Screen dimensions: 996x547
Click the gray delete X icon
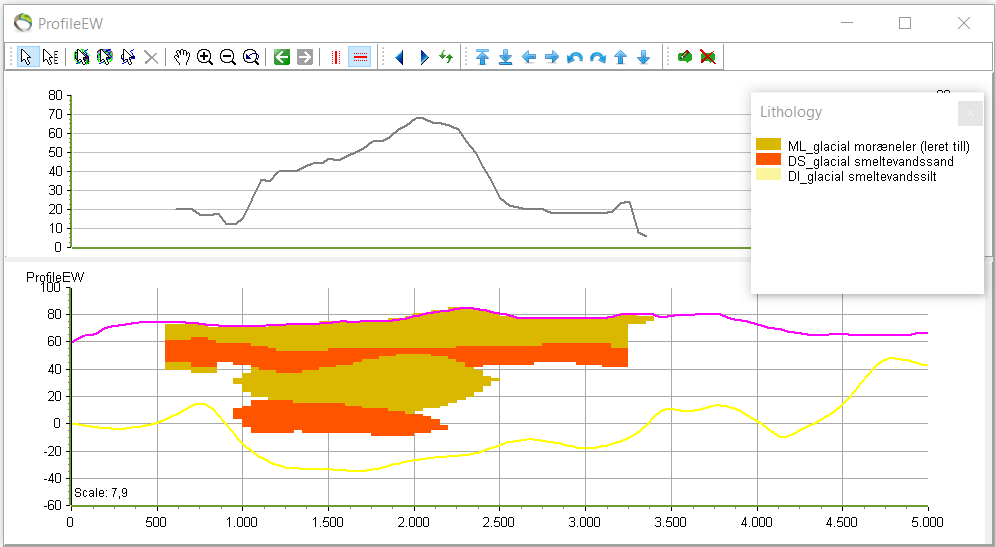(151, 57)
